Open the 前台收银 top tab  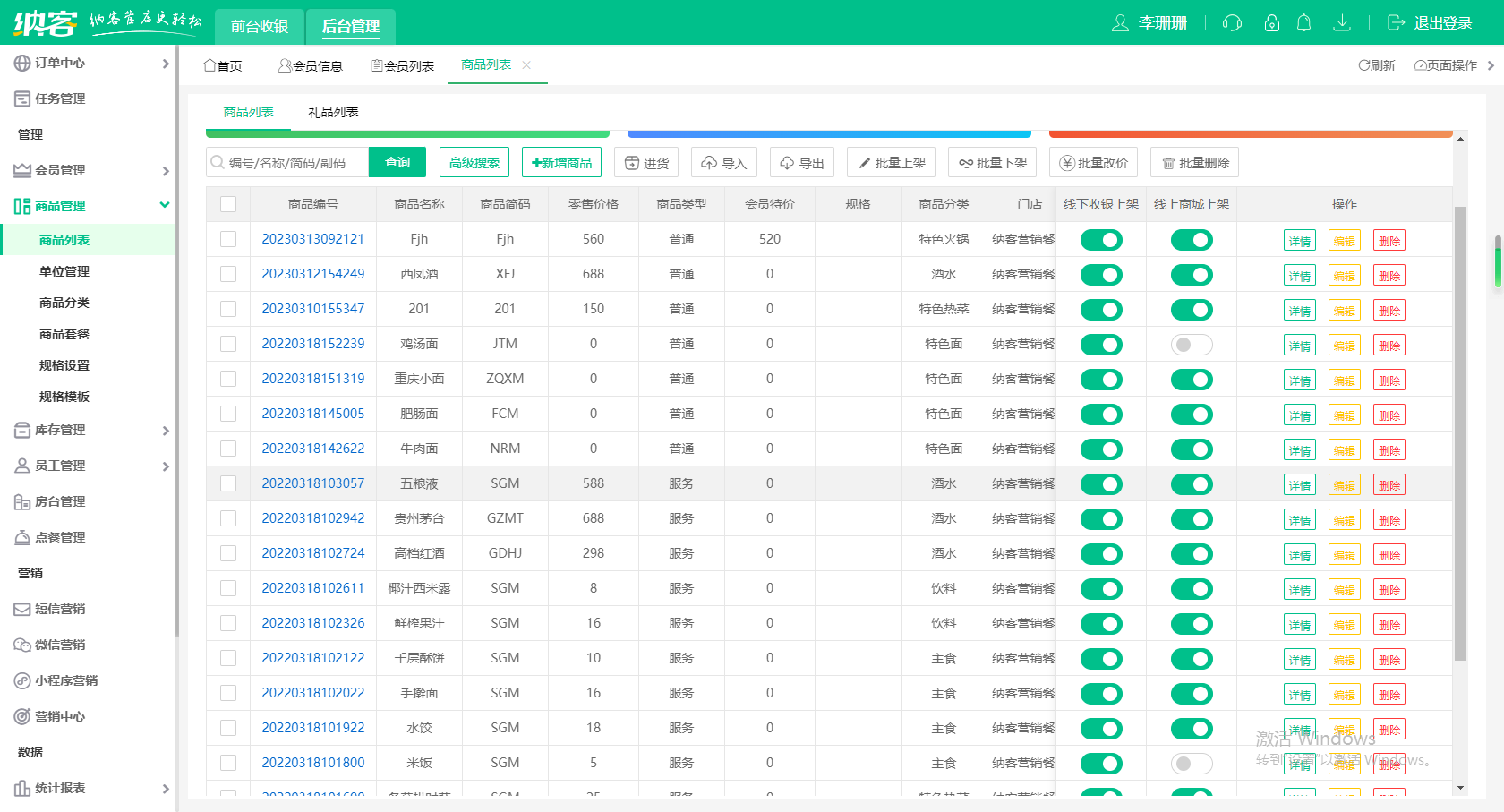click(x=260, y=26)
